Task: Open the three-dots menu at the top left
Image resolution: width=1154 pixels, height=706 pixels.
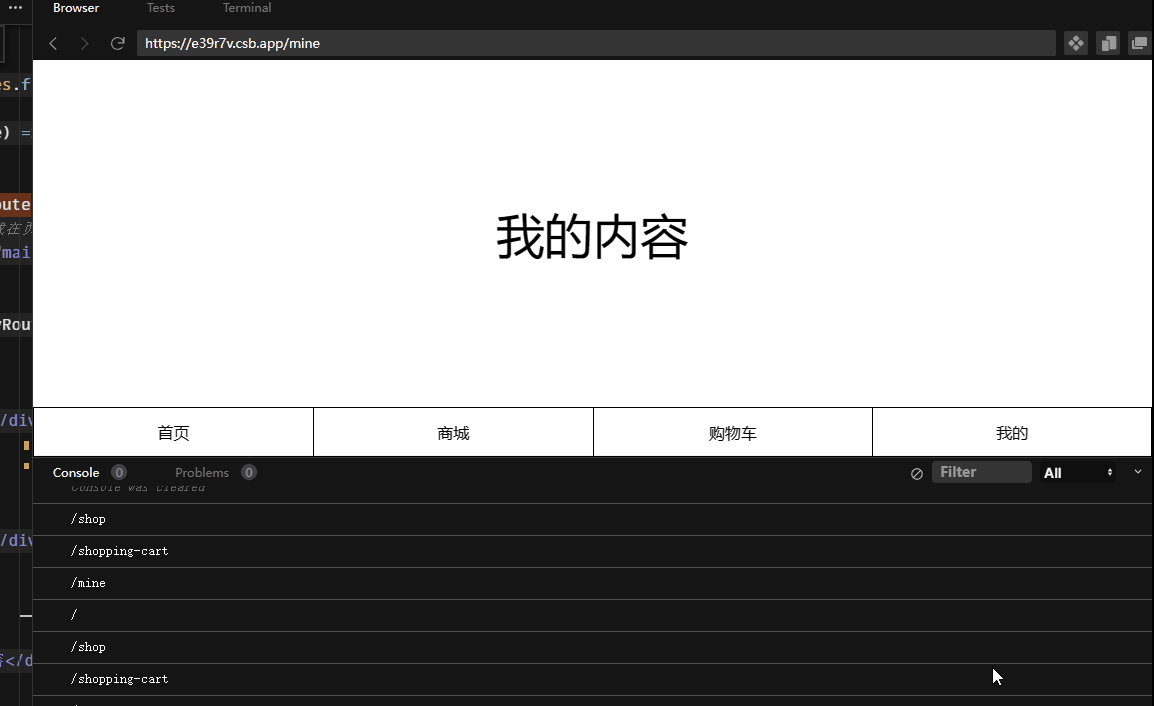Action: [15, 7]
